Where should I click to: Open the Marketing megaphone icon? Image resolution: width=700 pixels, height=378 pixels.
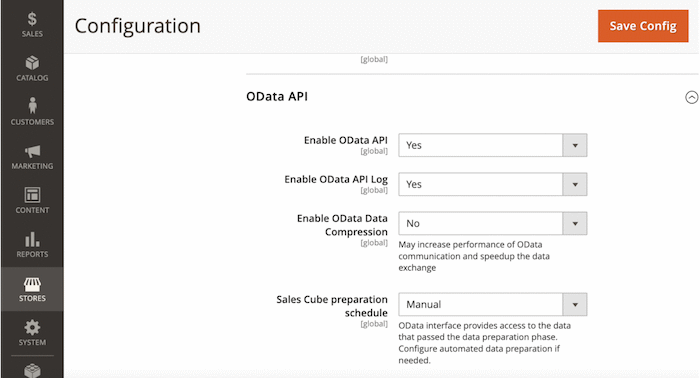(32, 151)
